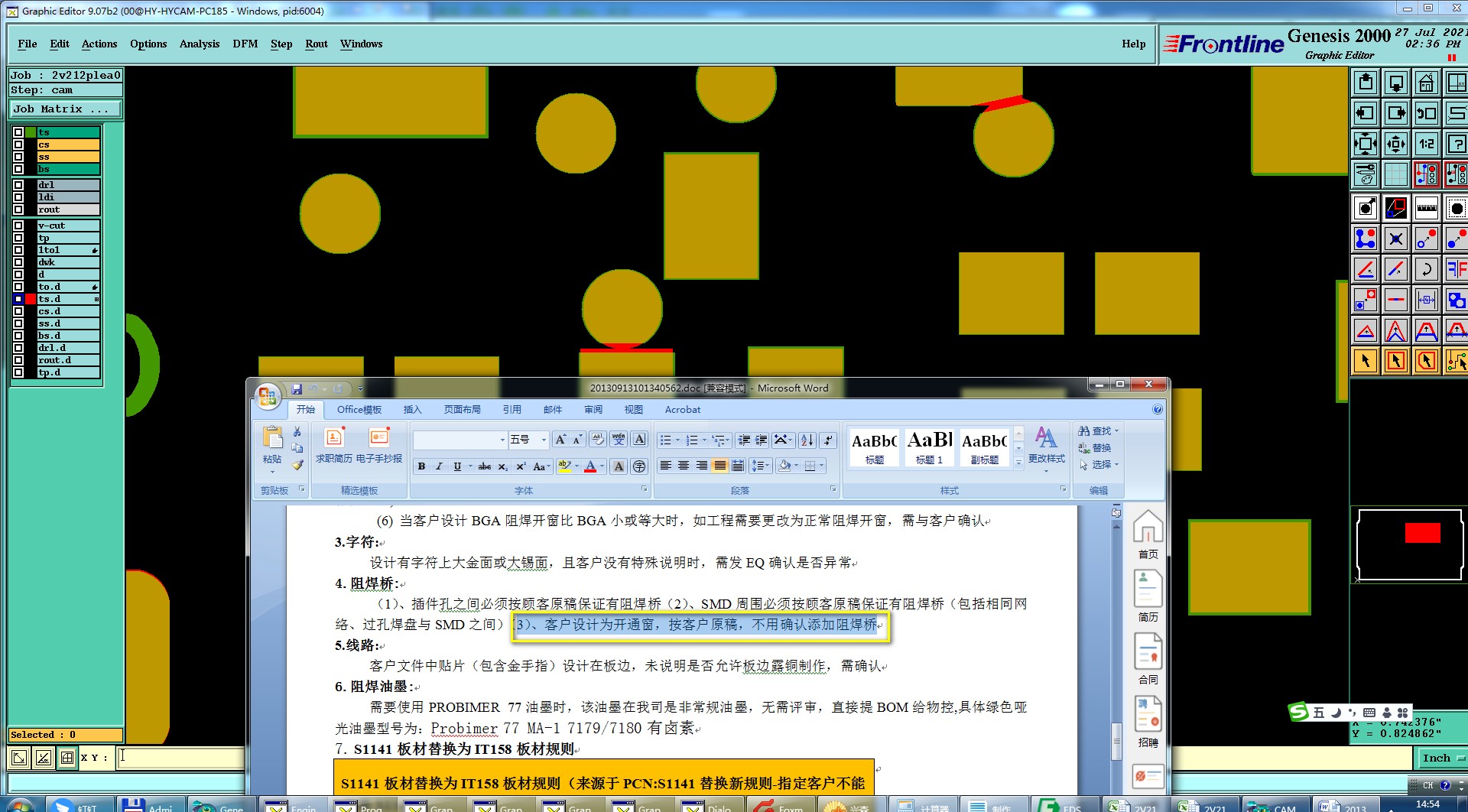Click Italic icon in Word ribbon
The image size is (1468, 812).
[439, 466]
